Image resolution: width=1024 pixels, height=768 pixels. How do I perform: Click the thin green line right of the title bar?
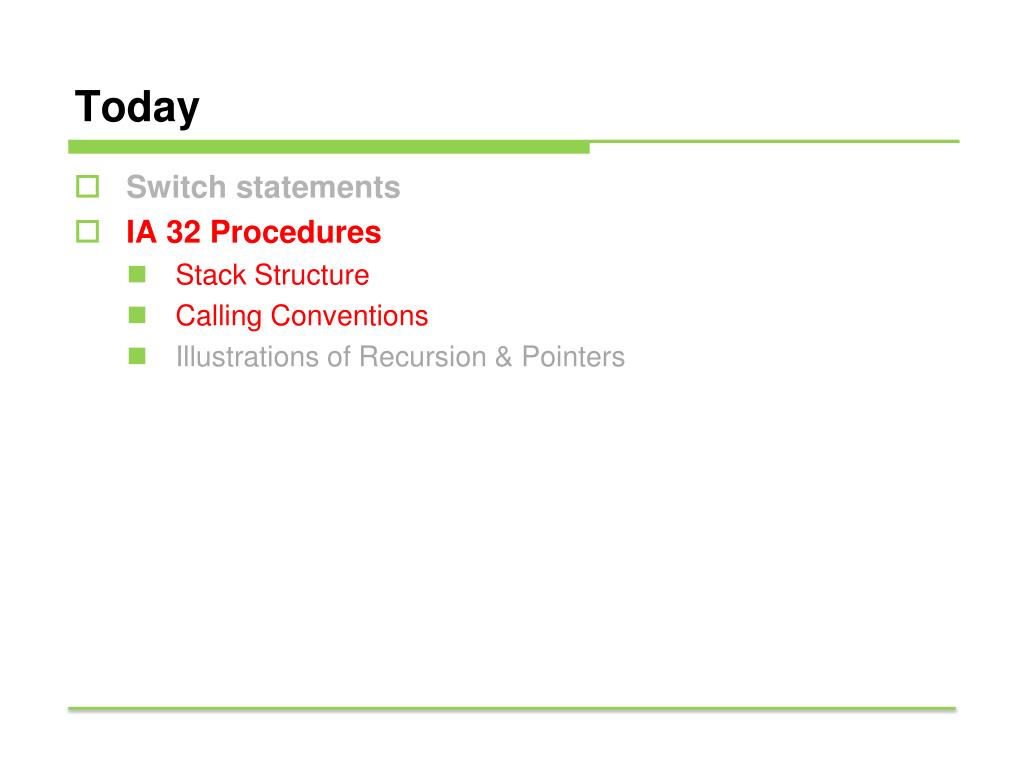click(x=775, y=141)
